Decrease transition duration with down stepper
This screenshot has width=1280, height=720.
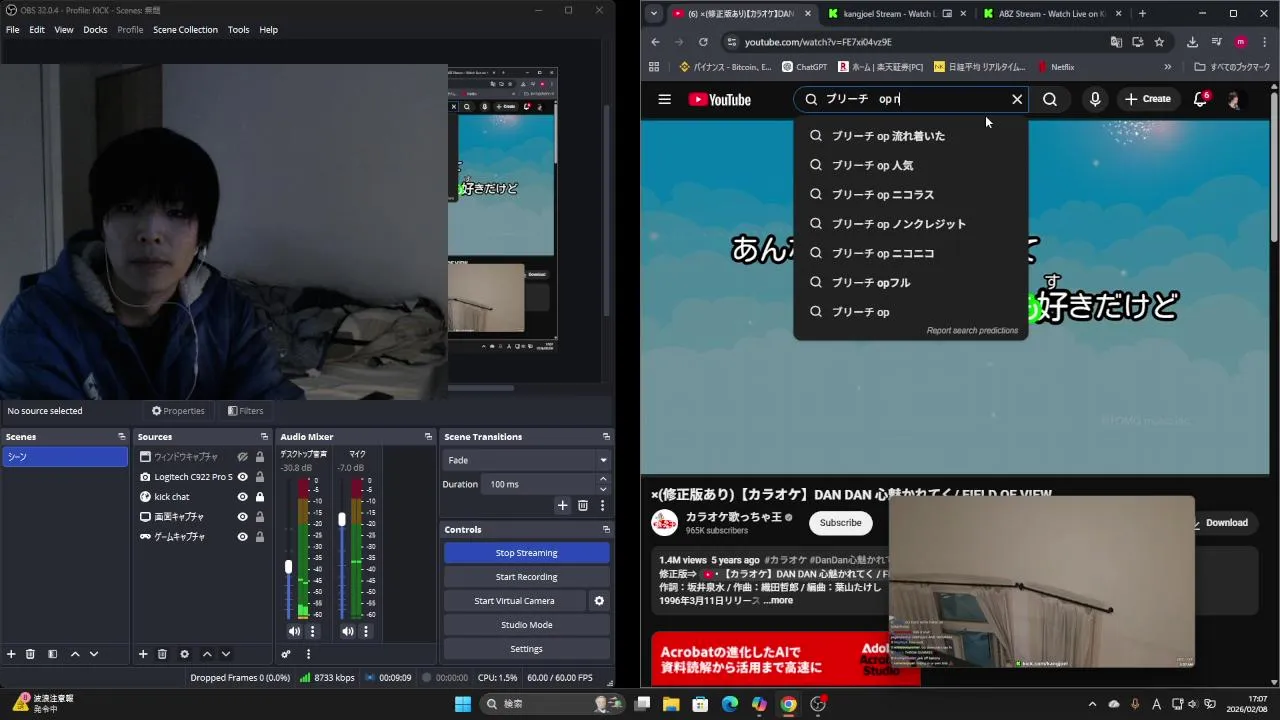pyautogui.click(x=602, y=489)
